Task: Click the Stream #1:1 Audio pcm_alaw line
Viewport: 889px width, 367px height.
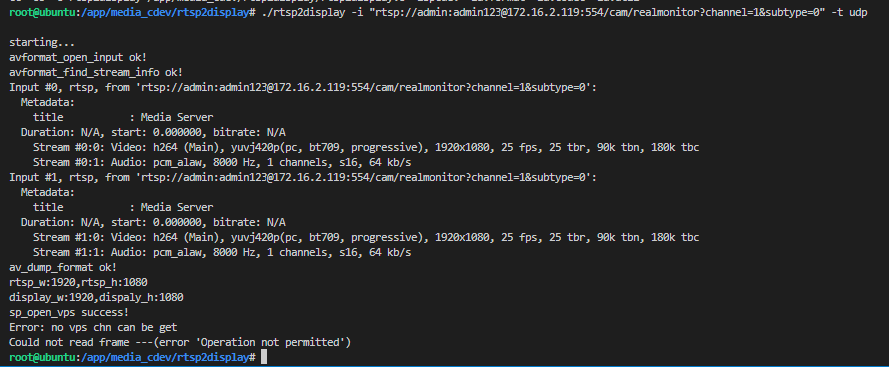Action: point(222,252)
